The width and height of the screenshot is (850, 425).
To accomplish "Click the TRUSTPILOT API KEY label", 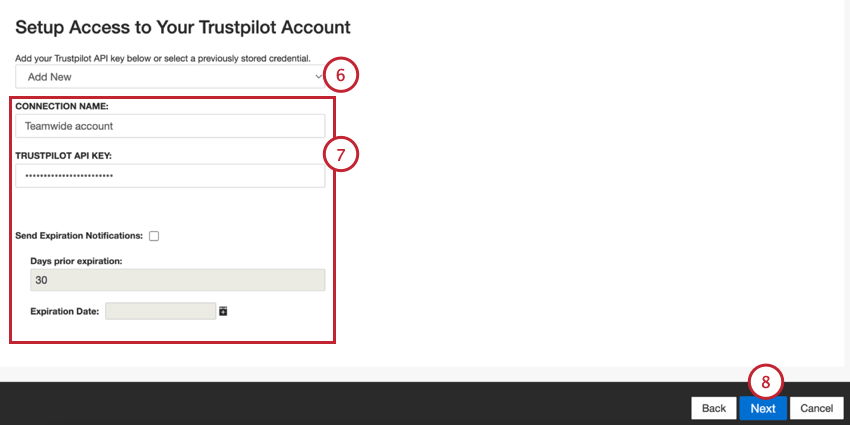I will [x=63, y=156].
